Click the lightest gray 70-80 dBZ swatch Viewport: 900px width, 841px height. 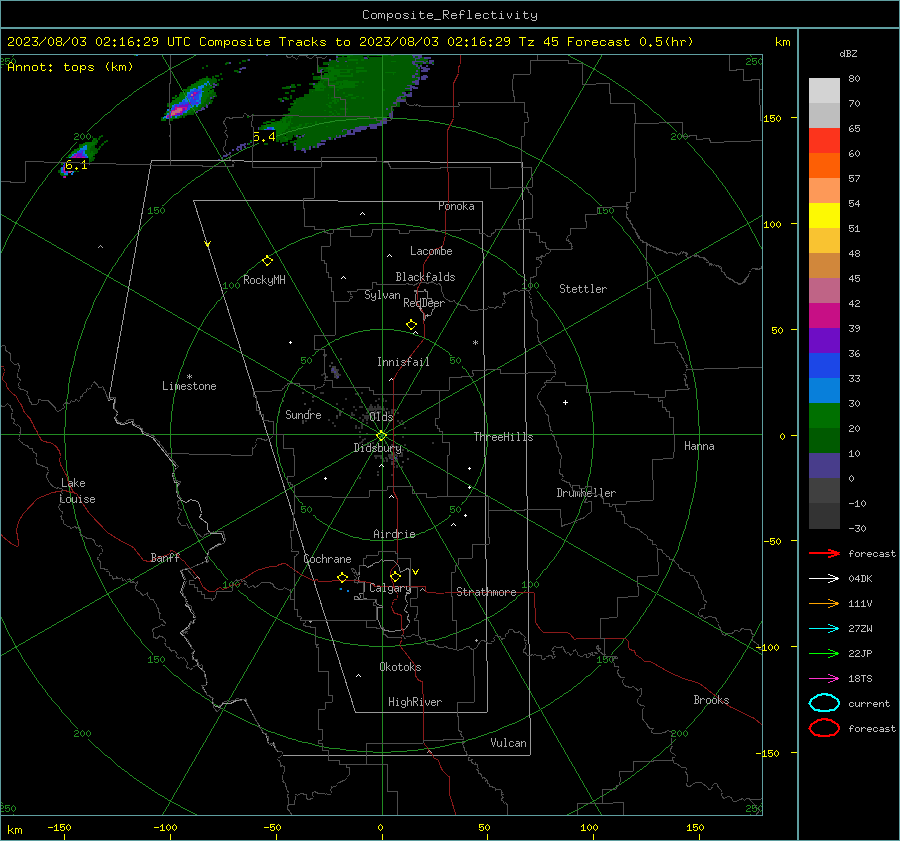(824, 91)
